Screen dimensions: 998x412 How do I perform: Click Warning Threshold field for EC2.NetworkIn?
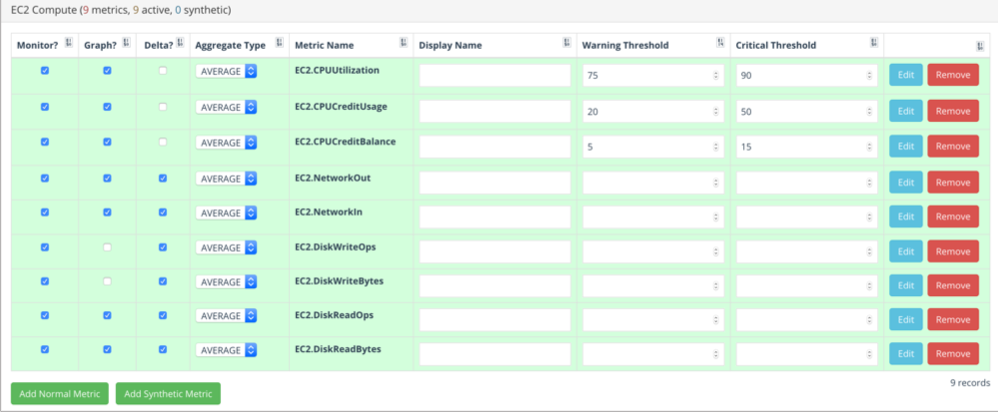tap(653, 217)
